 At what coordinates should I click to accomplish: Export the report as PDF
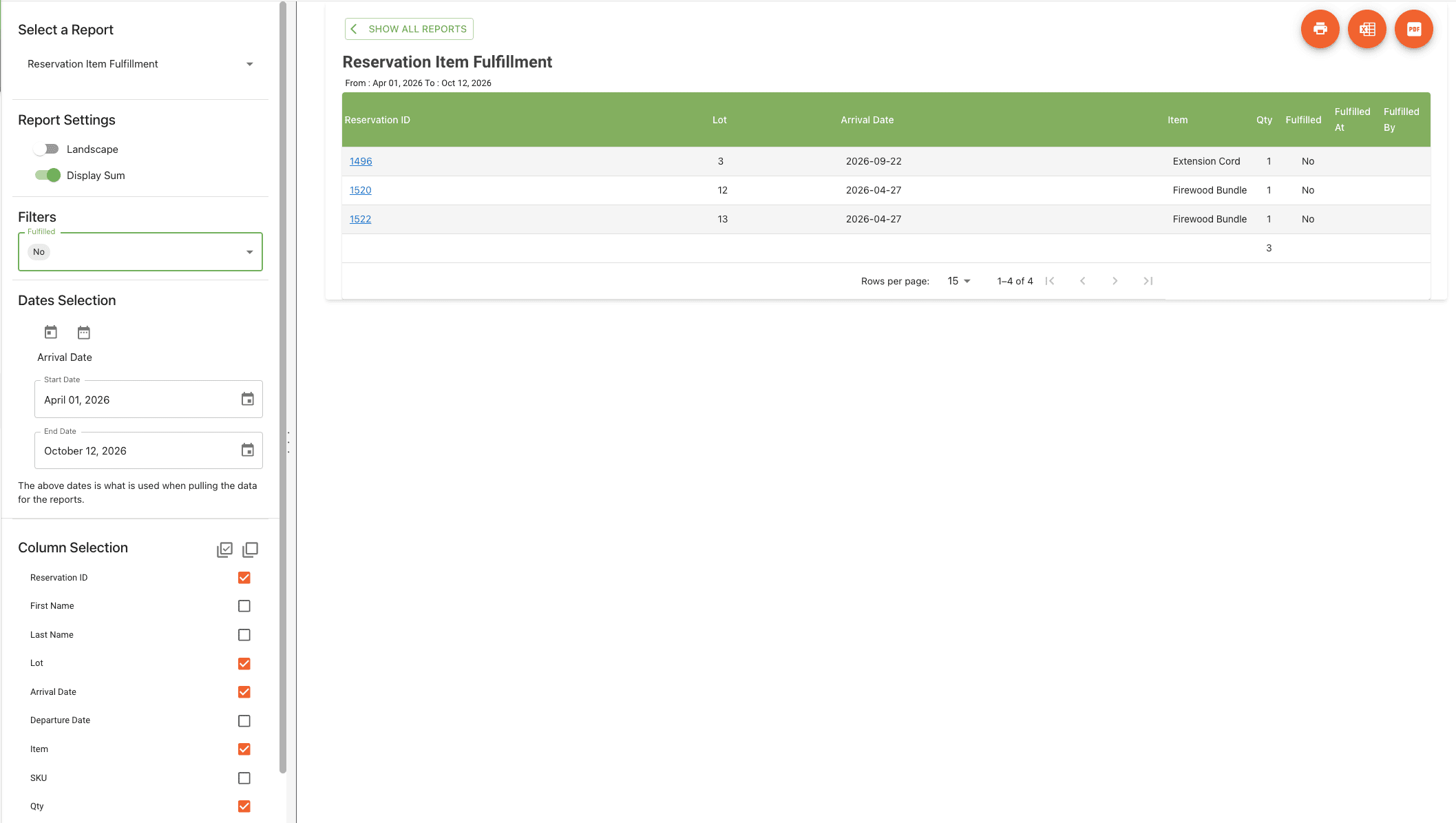point(1414,29)
